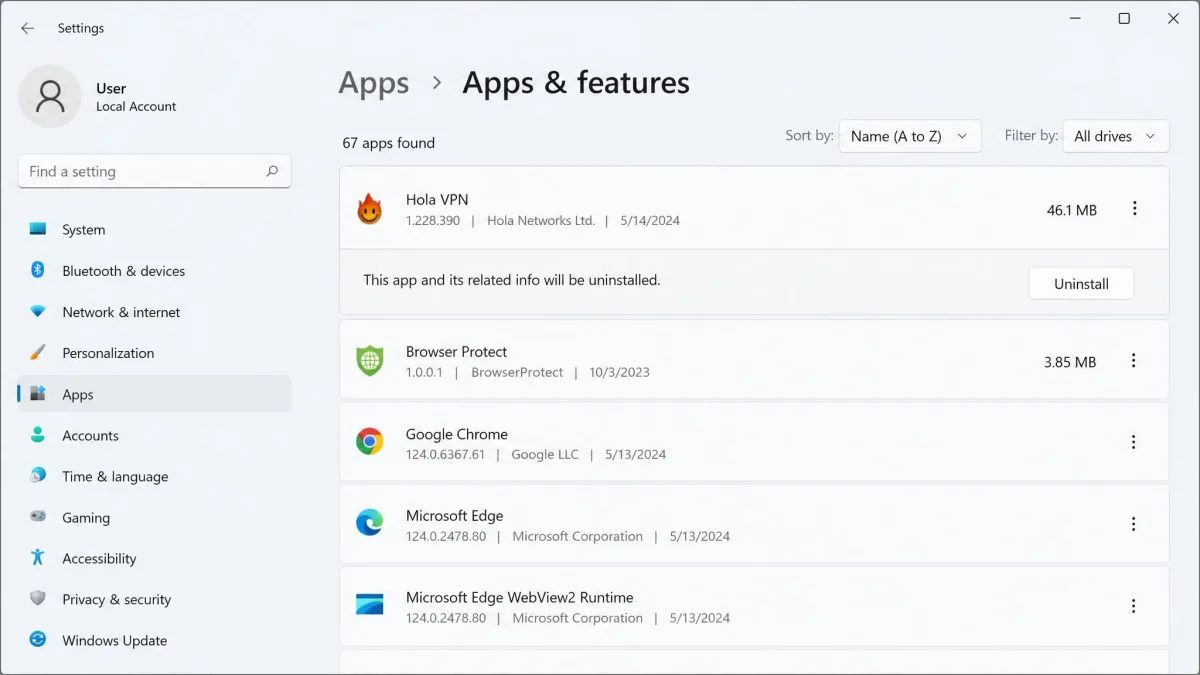
Task: Select Accessibility in the sidebar
Action: click(x=155, y=557)
